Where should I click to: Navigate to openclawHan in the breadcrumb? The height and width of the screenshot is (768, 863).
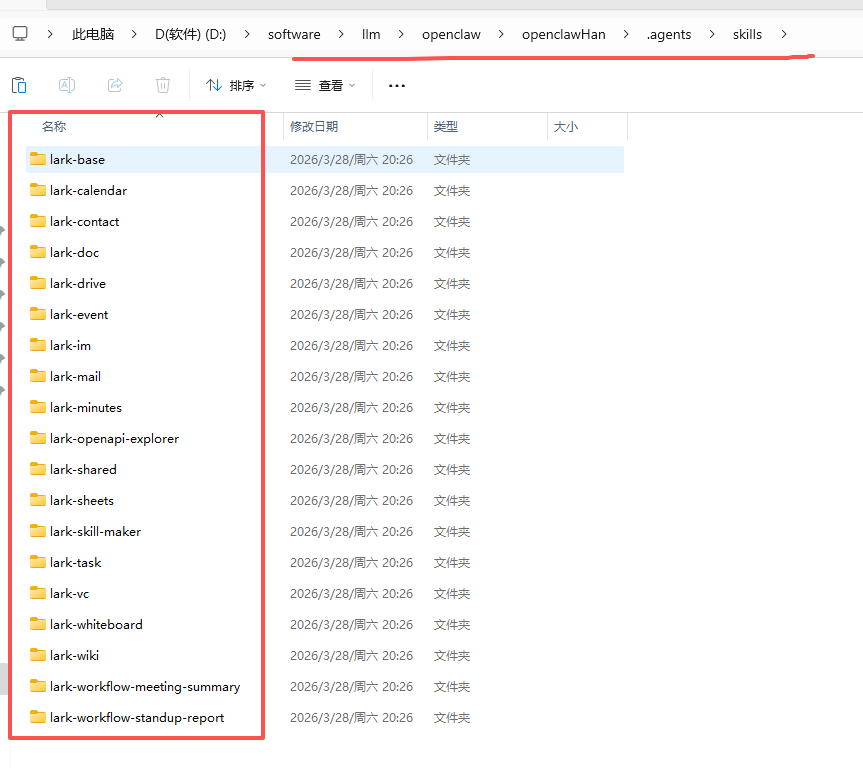coord(563,34)
